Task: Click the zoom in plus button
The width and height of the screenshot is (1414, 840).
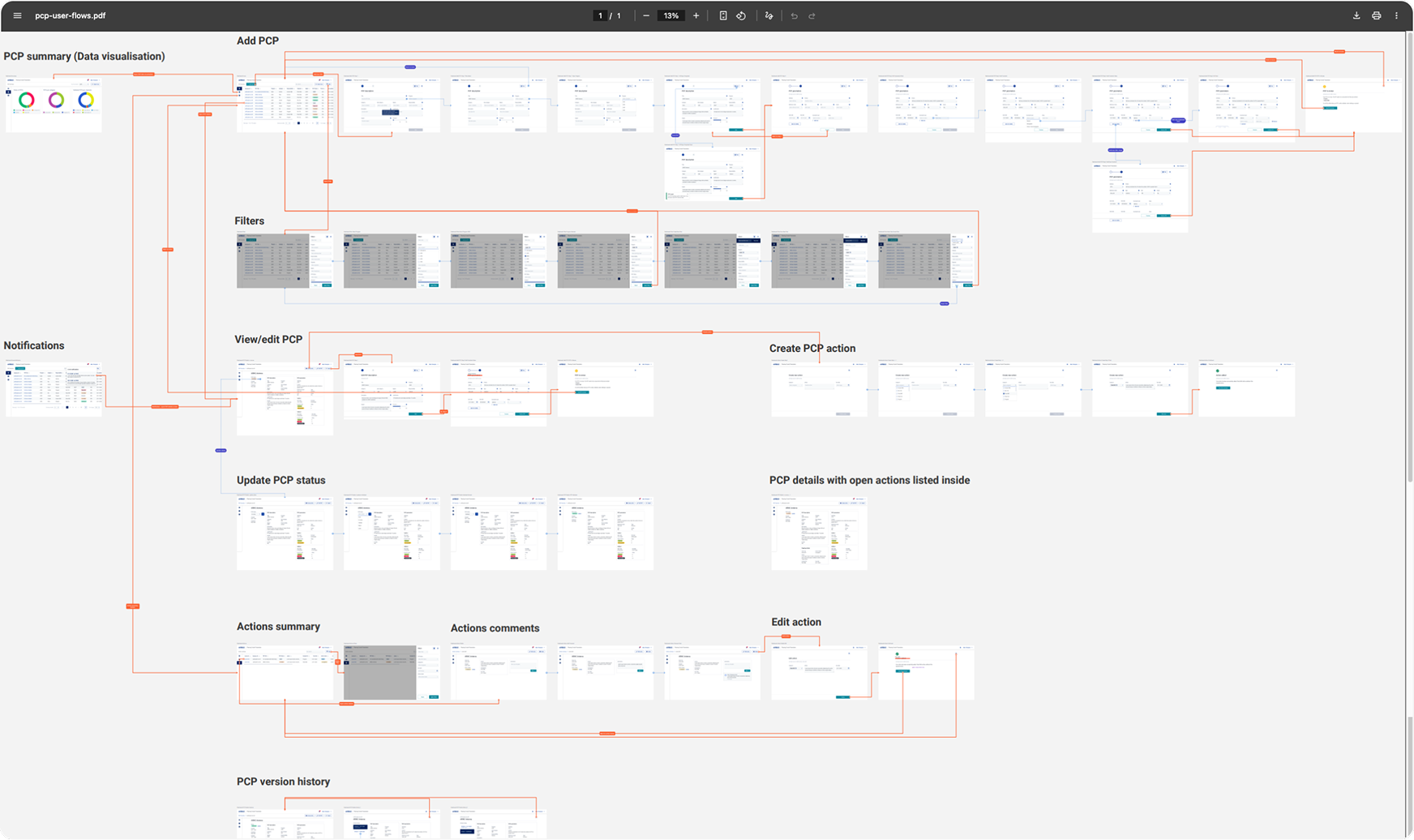Action: [696, 15]
